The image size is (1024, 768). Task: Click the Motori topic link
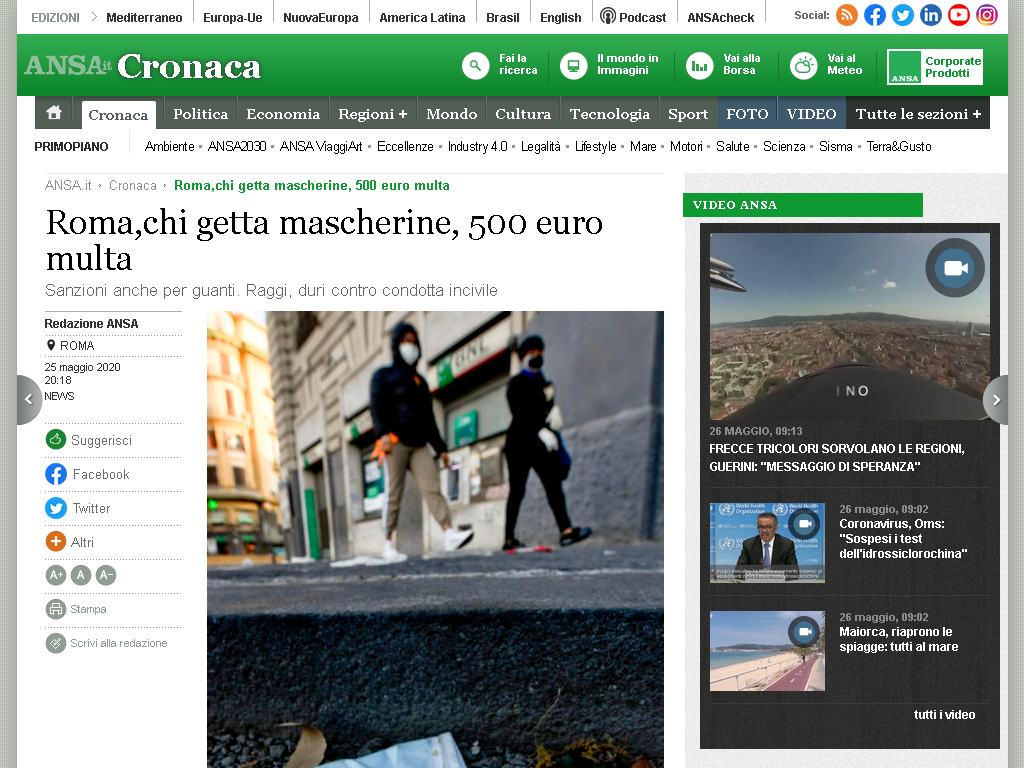click(x=686, y=146)
